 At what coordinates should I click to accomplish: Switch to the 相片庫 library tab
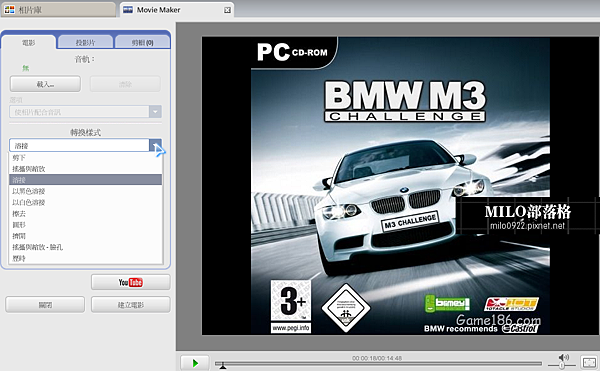pos(58,10)
